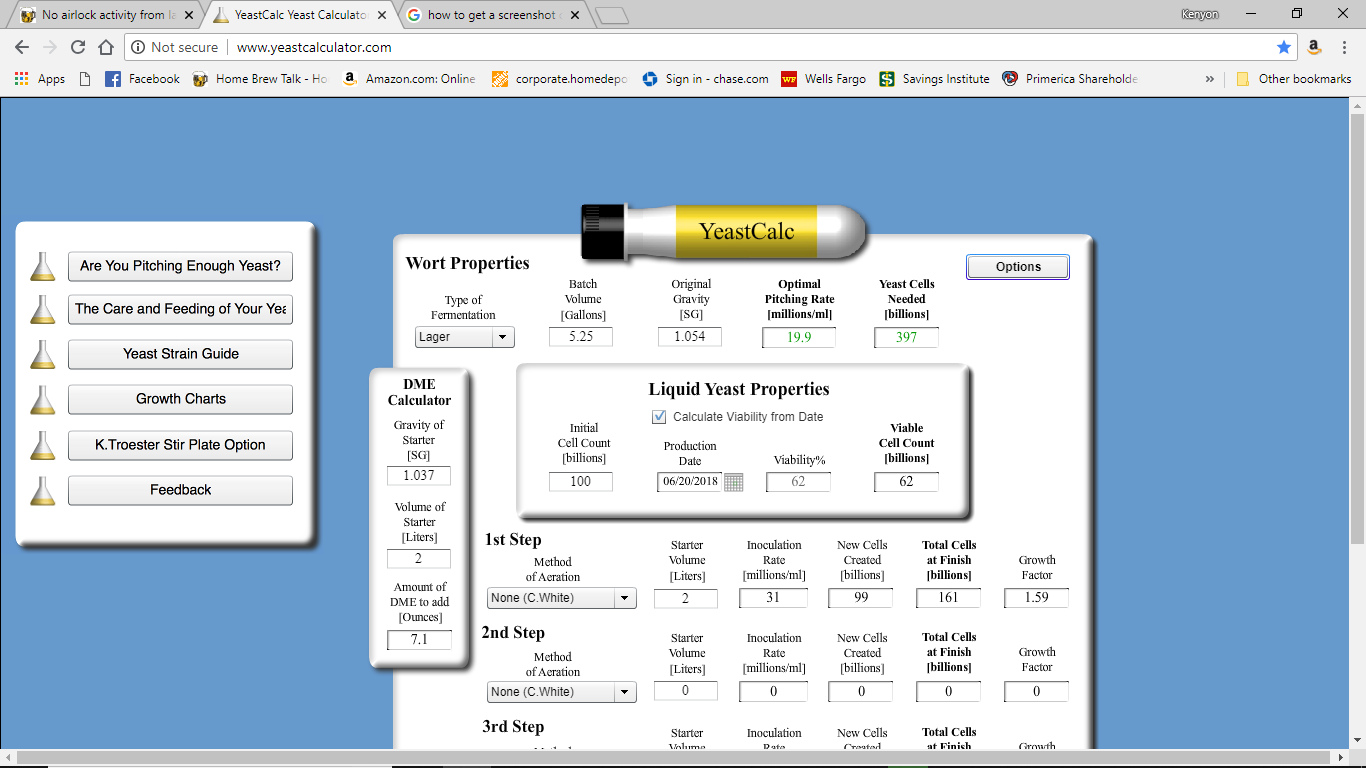1366x768 pixels.
Task: Click the Optimal Pitching Rate value 19.9
Action: pyautogui.click(x=799, y=338)
